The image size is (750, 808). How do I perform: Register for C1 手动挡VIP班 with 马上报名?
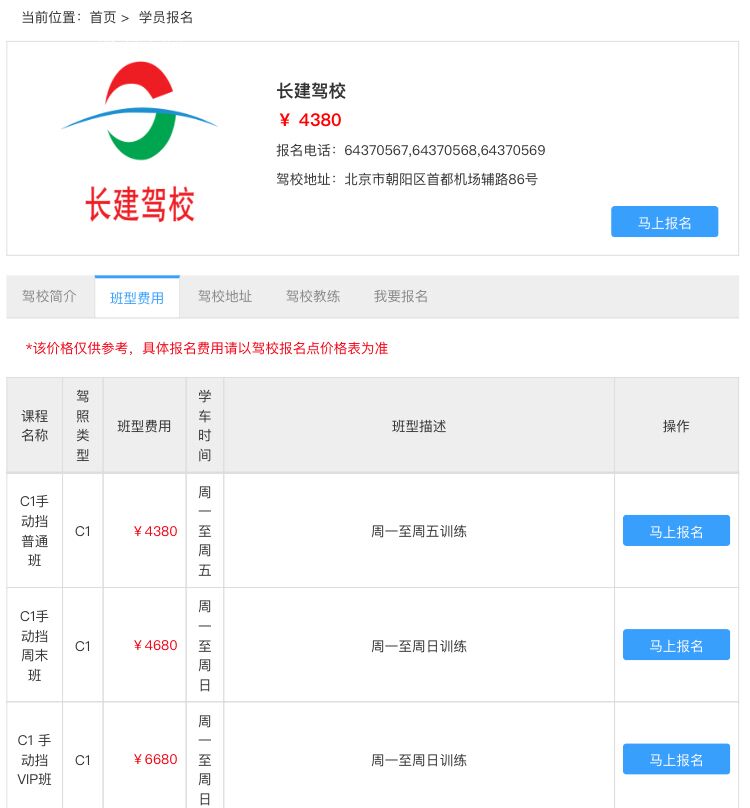pyautogui.click(x=676, y=759)
